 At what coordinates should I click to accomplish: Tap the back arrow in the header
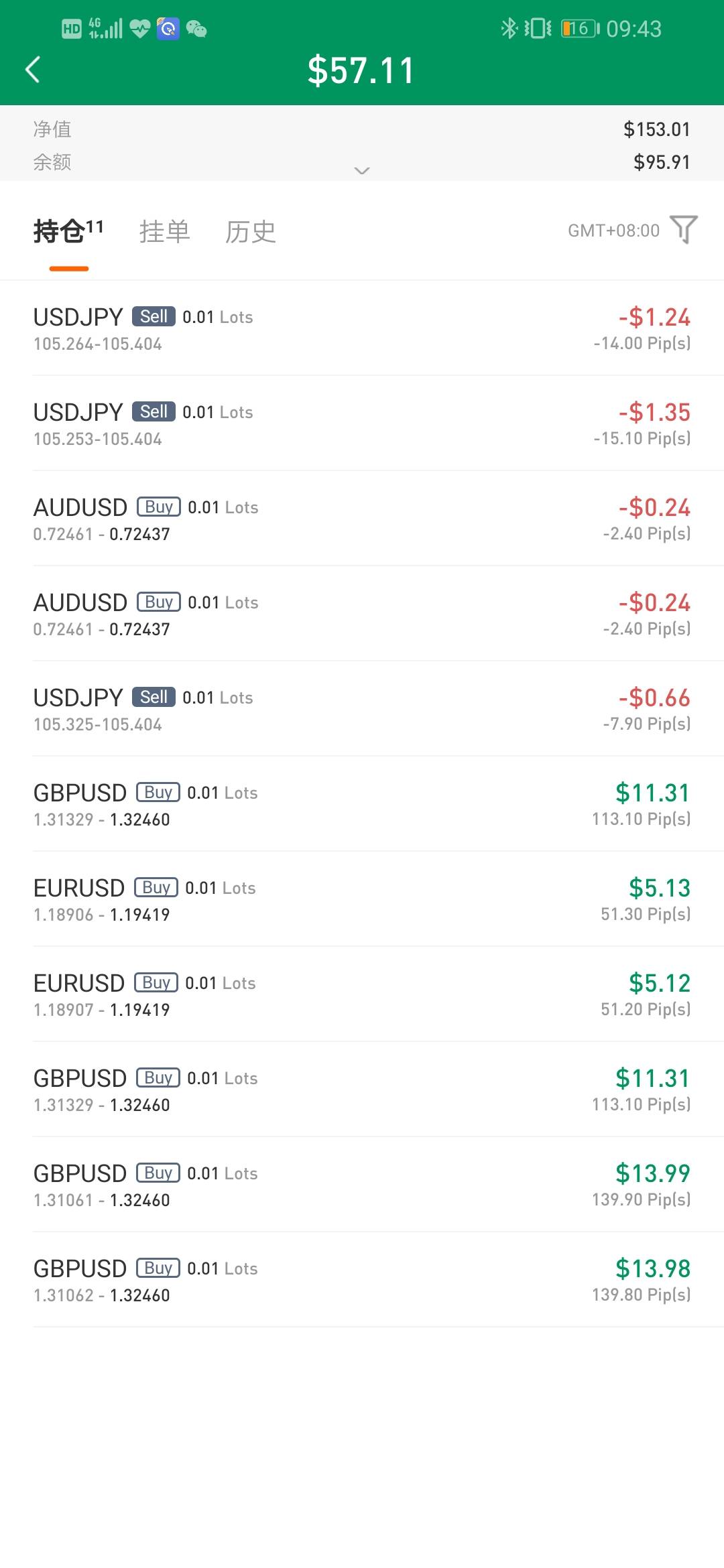pos(33,70)
